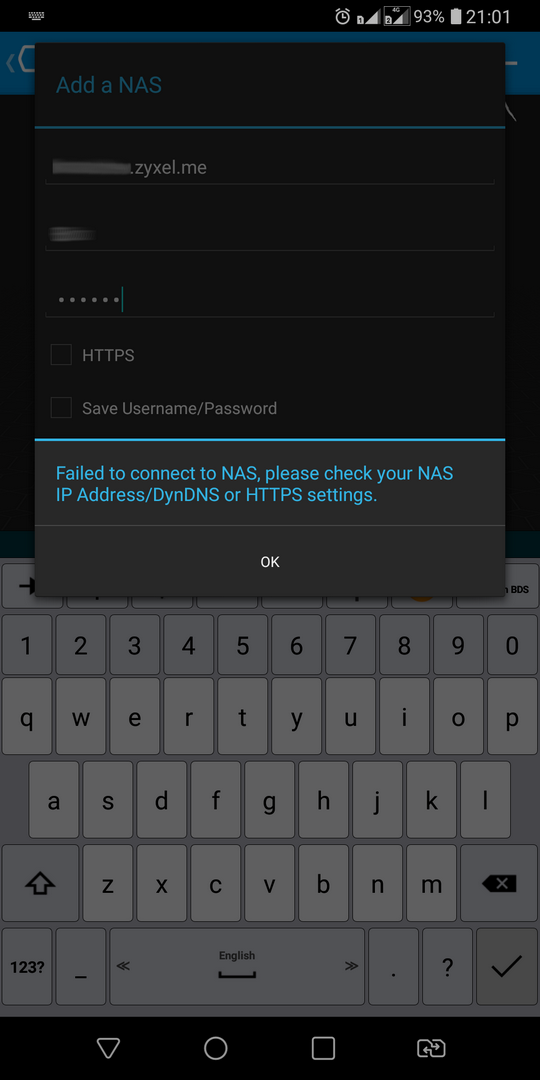Tap the question mark key
Viewport: 540px width, 1080px height.
click(447, 966)
